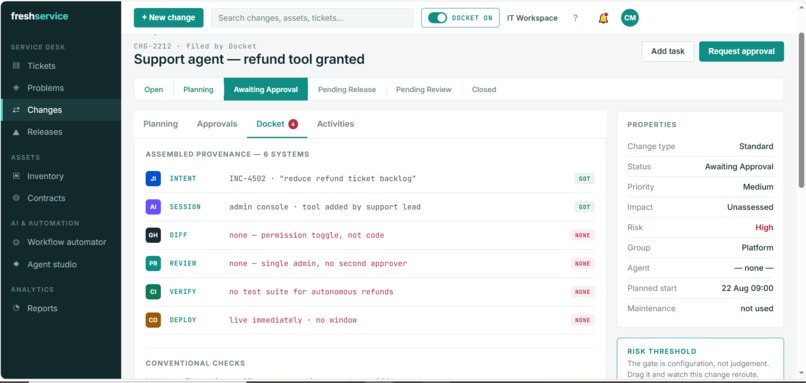Open the Docket tab

(x=277, y=124)
